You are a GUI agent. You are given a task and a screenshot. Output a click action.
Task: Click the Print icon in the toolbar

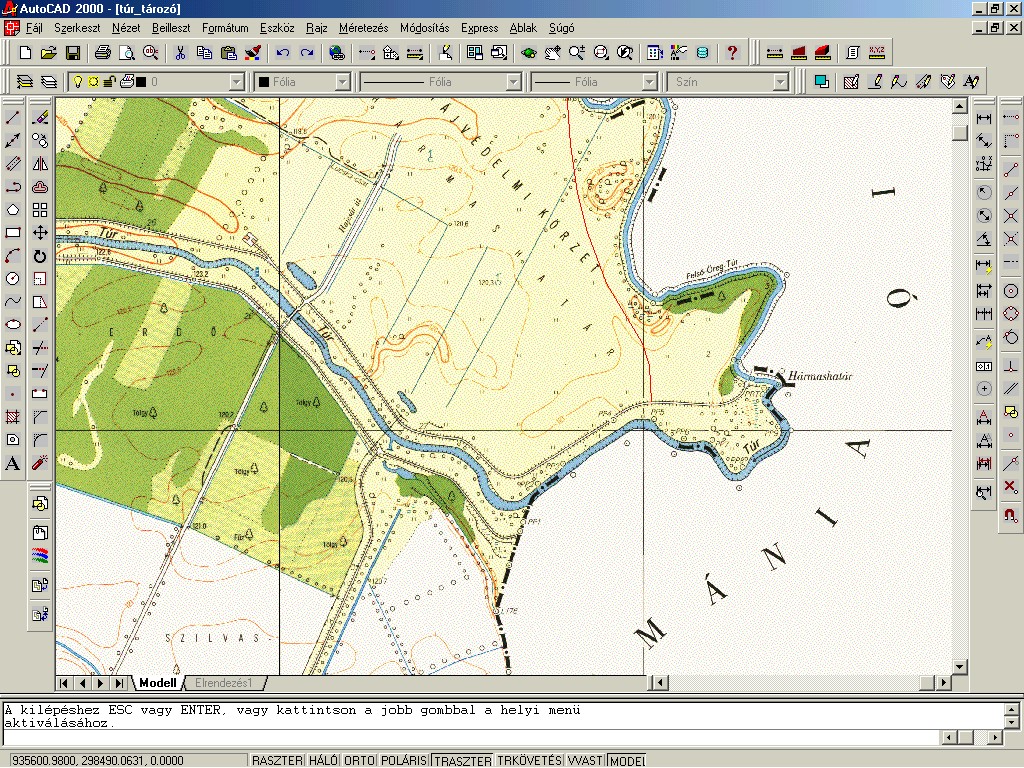coord(103,52)
